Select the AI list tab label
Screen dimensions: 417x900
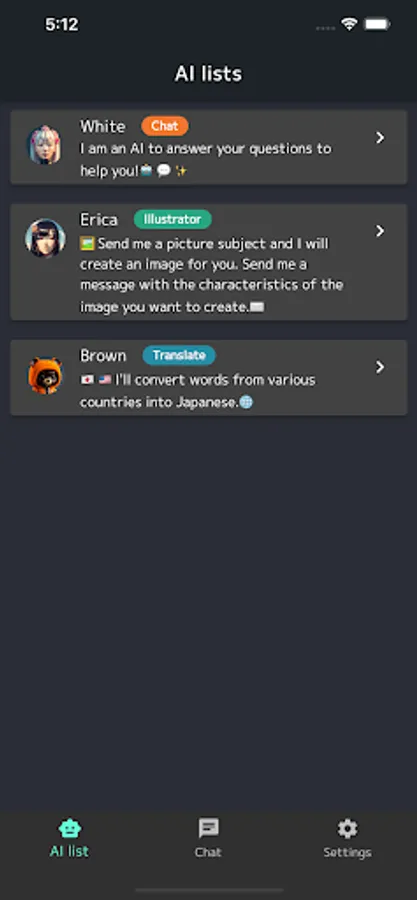pos(69,851)
